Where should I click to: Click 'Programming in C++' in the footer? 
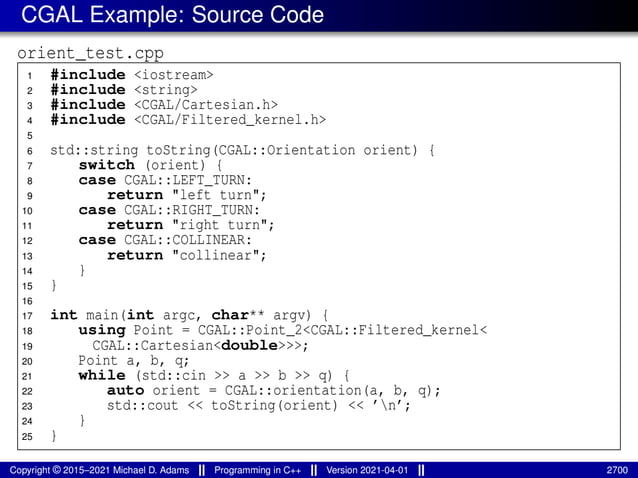(x=258, y=470)
